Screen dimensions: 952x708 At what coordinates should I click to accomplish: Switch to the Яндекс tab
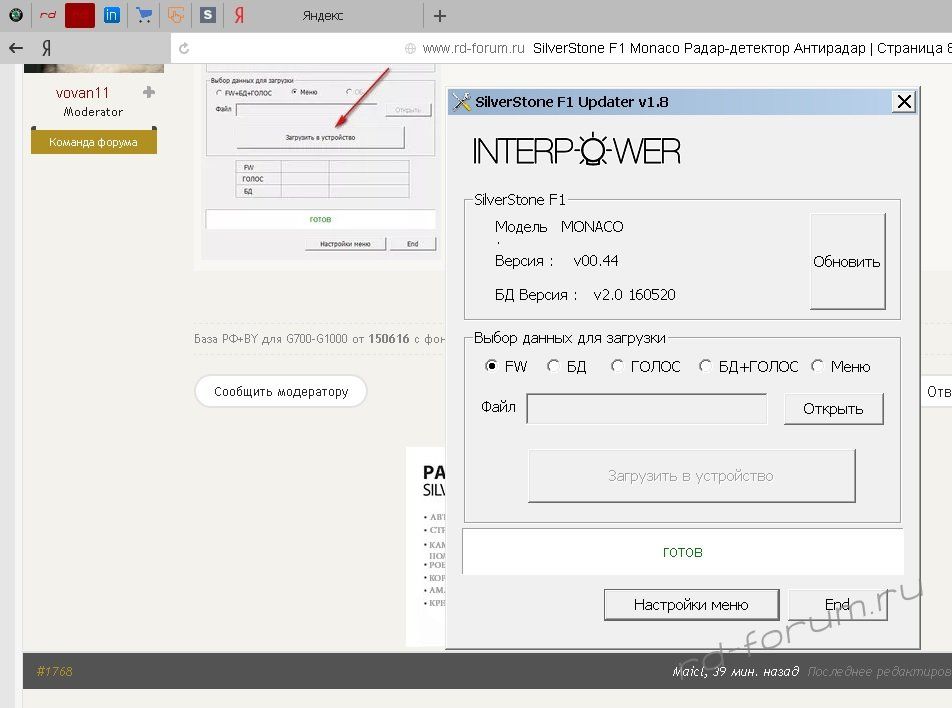pos(322,15)
